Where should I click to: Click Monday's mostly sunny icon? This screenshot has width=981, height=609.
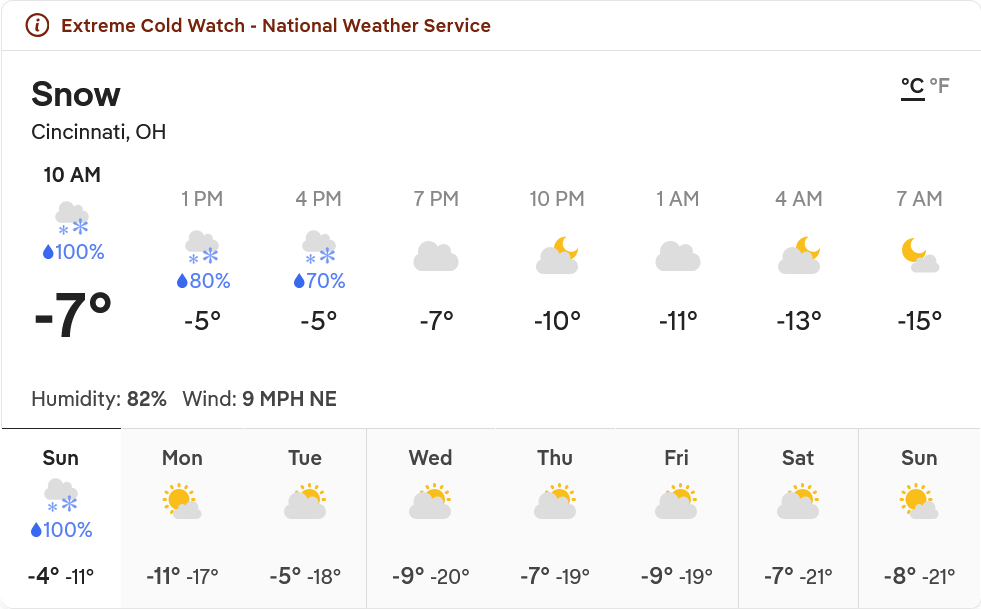[x=182, y=502]
